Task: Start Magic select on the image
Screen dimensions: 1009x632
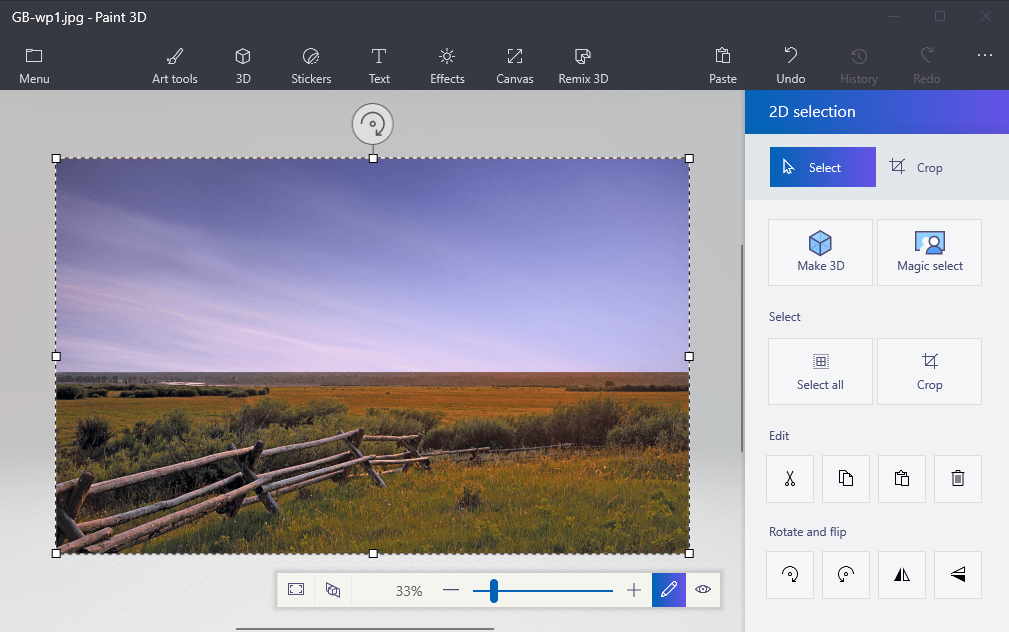Action: [929, 252]
